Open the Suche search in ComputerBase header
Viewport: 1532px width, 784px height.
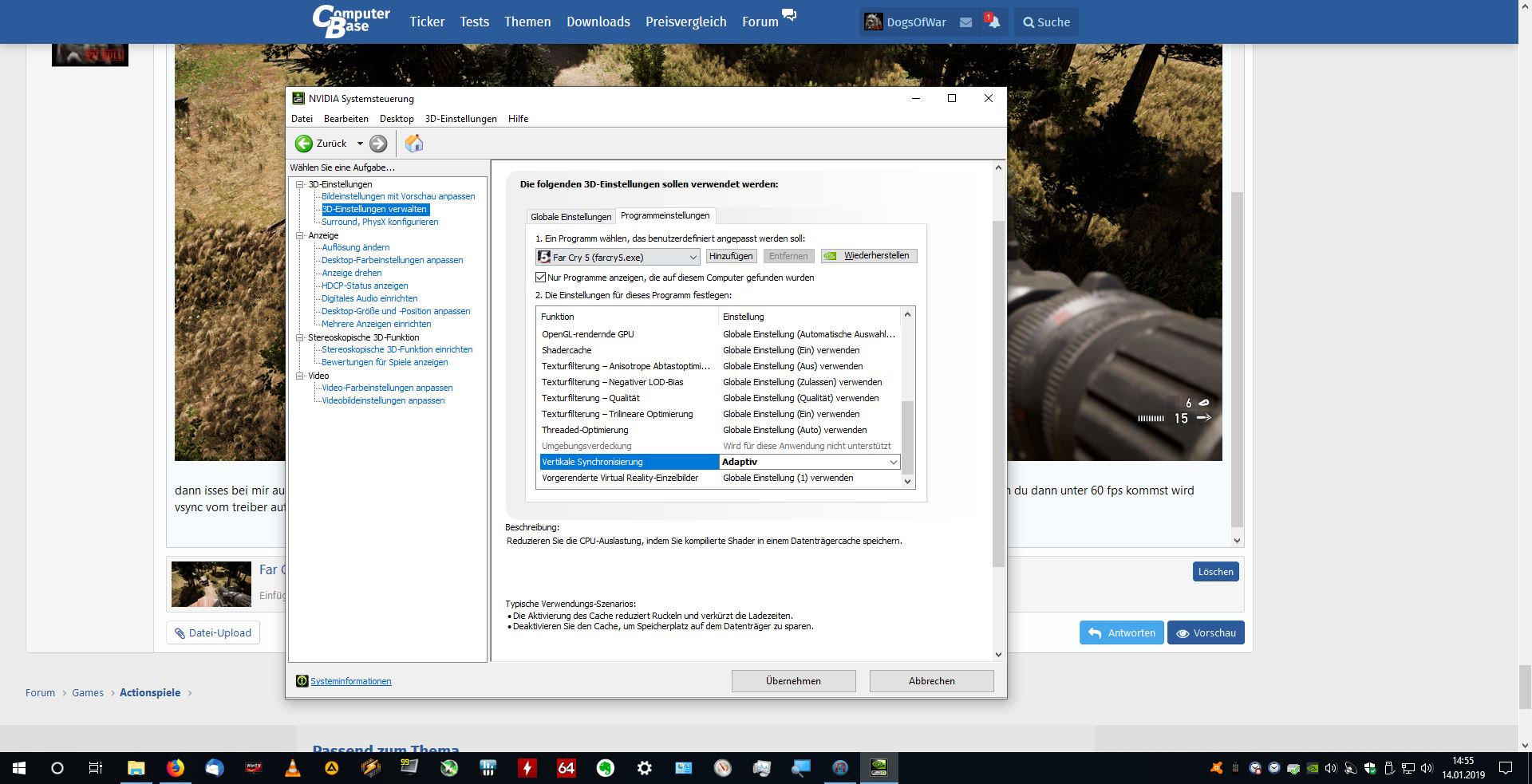point(1046,22)
